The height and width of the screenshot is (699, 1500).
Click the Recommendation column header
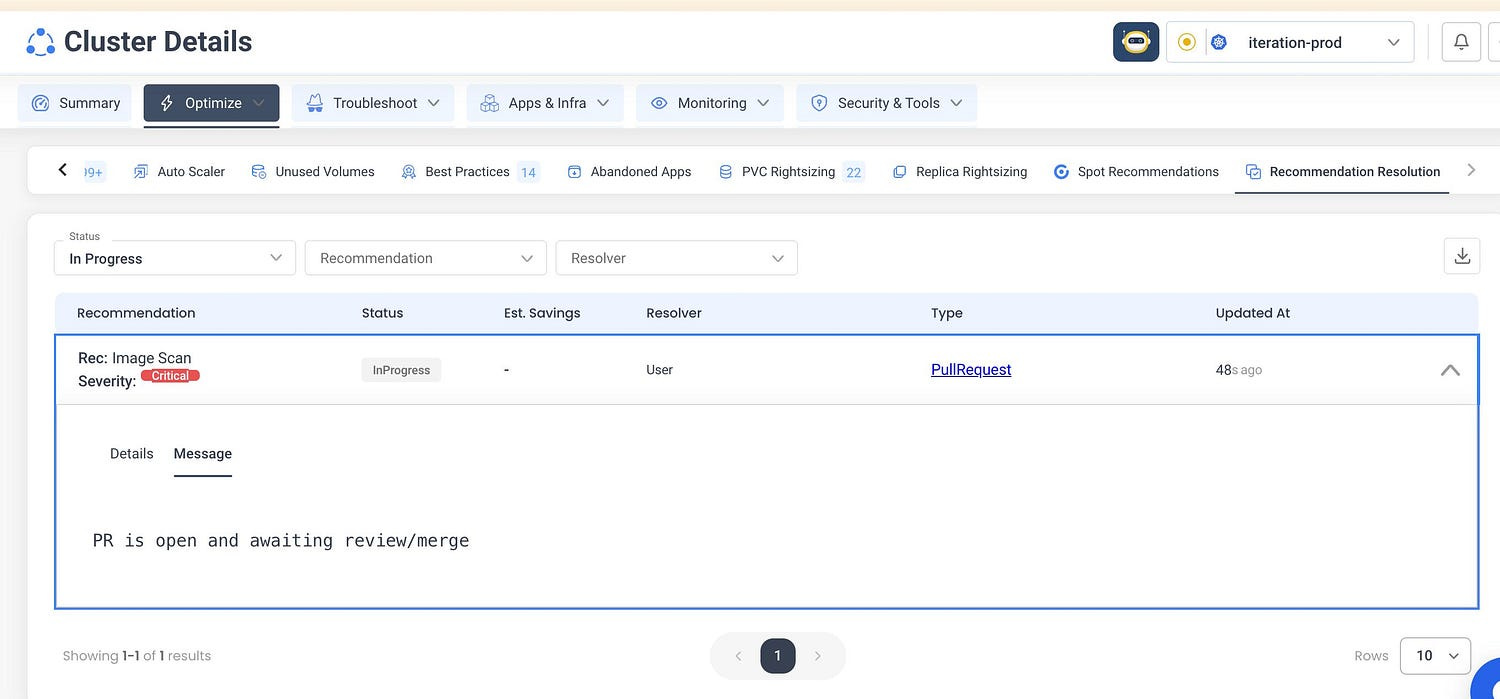(136, 313)
